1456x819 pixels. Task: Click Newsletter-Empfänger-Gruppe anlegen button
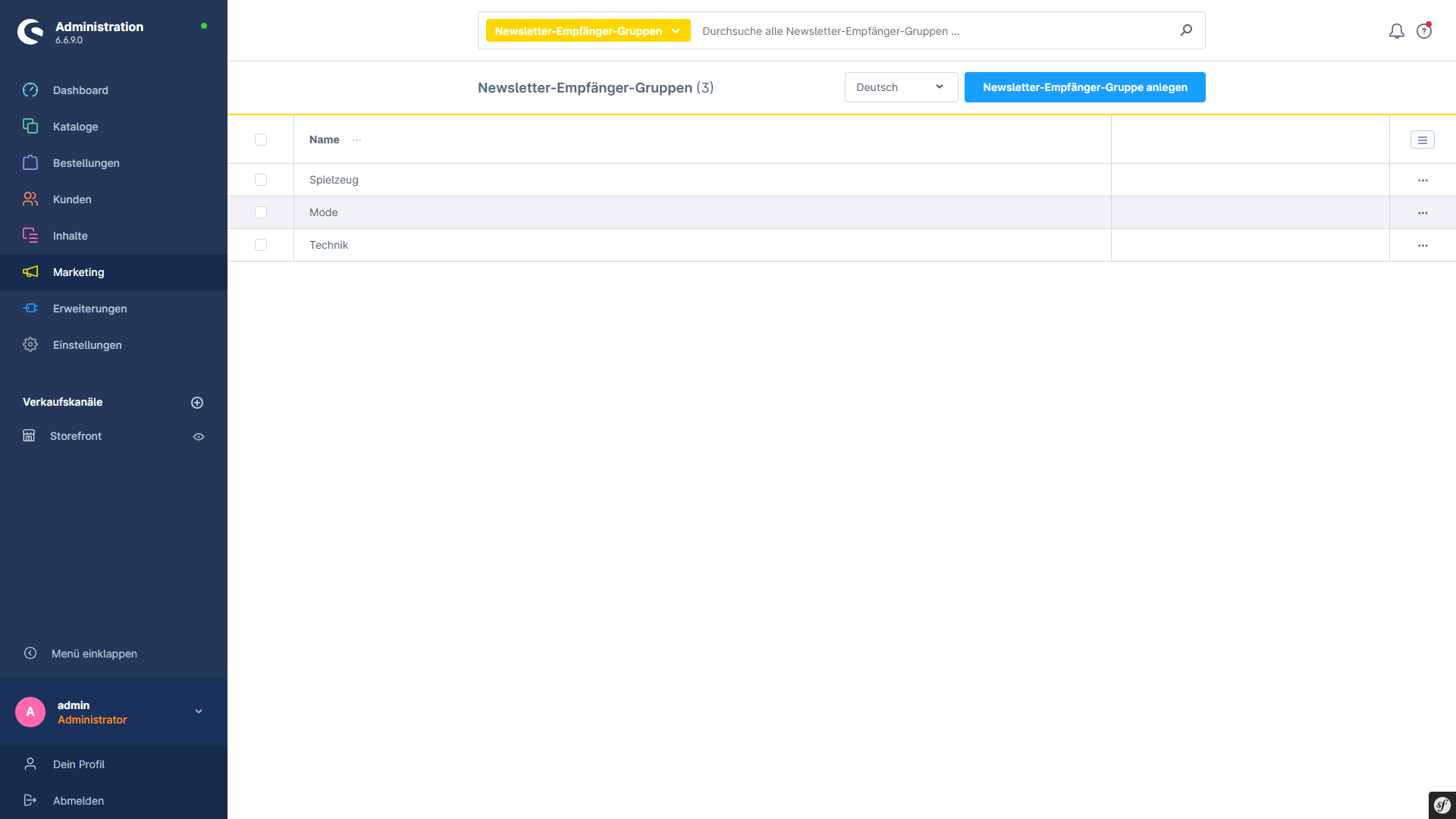tap(1084, 87)
